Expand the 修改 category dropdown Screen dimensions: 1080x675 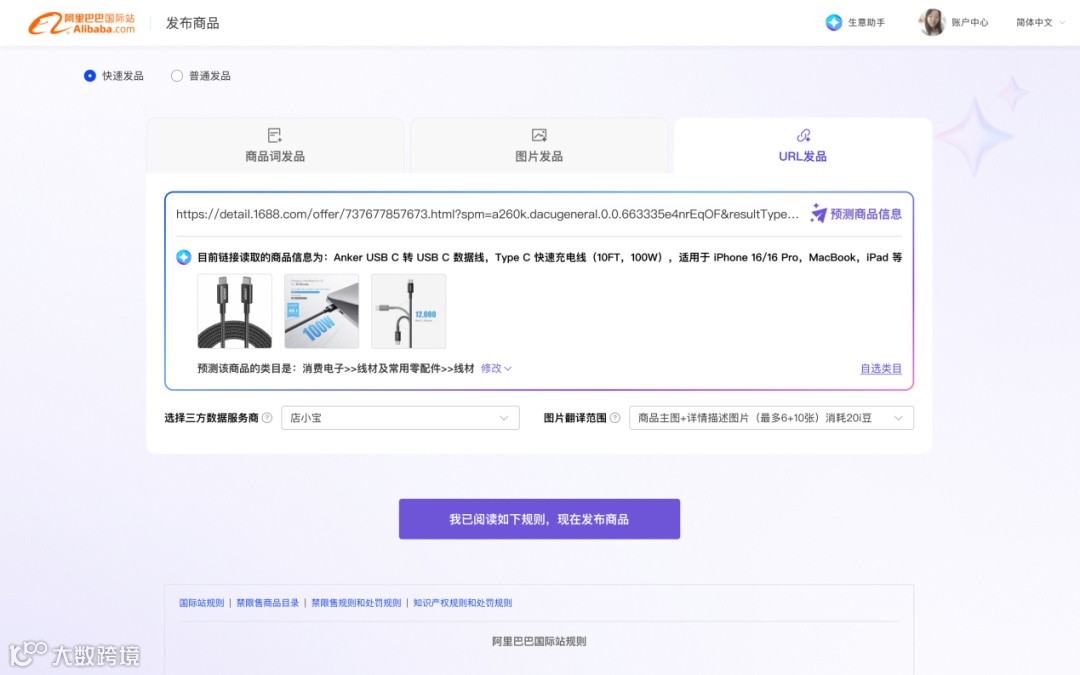496,368
